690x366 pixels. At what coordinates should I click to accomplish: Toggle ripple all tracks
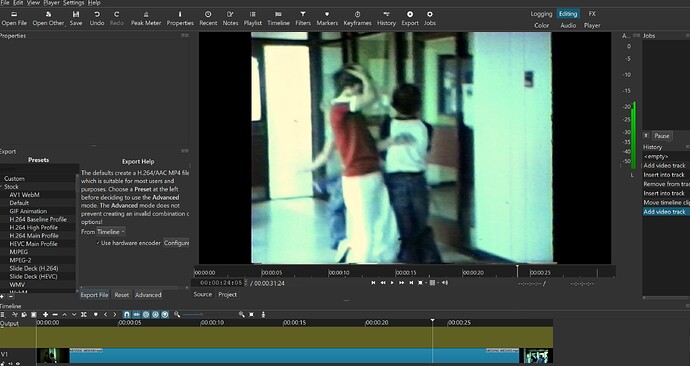point(155,315)
